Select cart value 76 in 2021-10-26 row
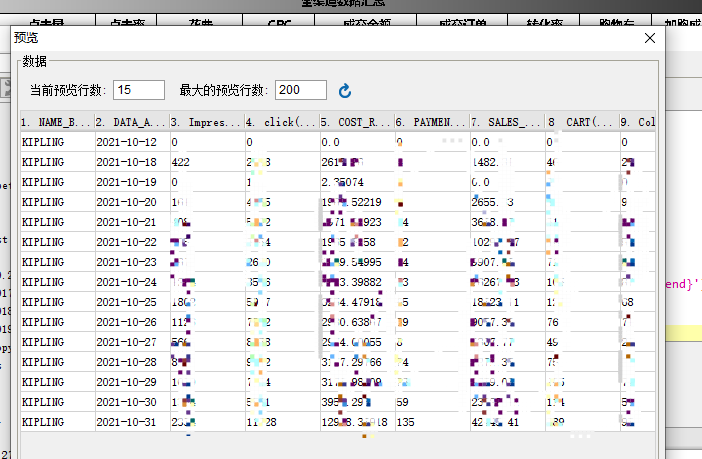 pos(582,322)
